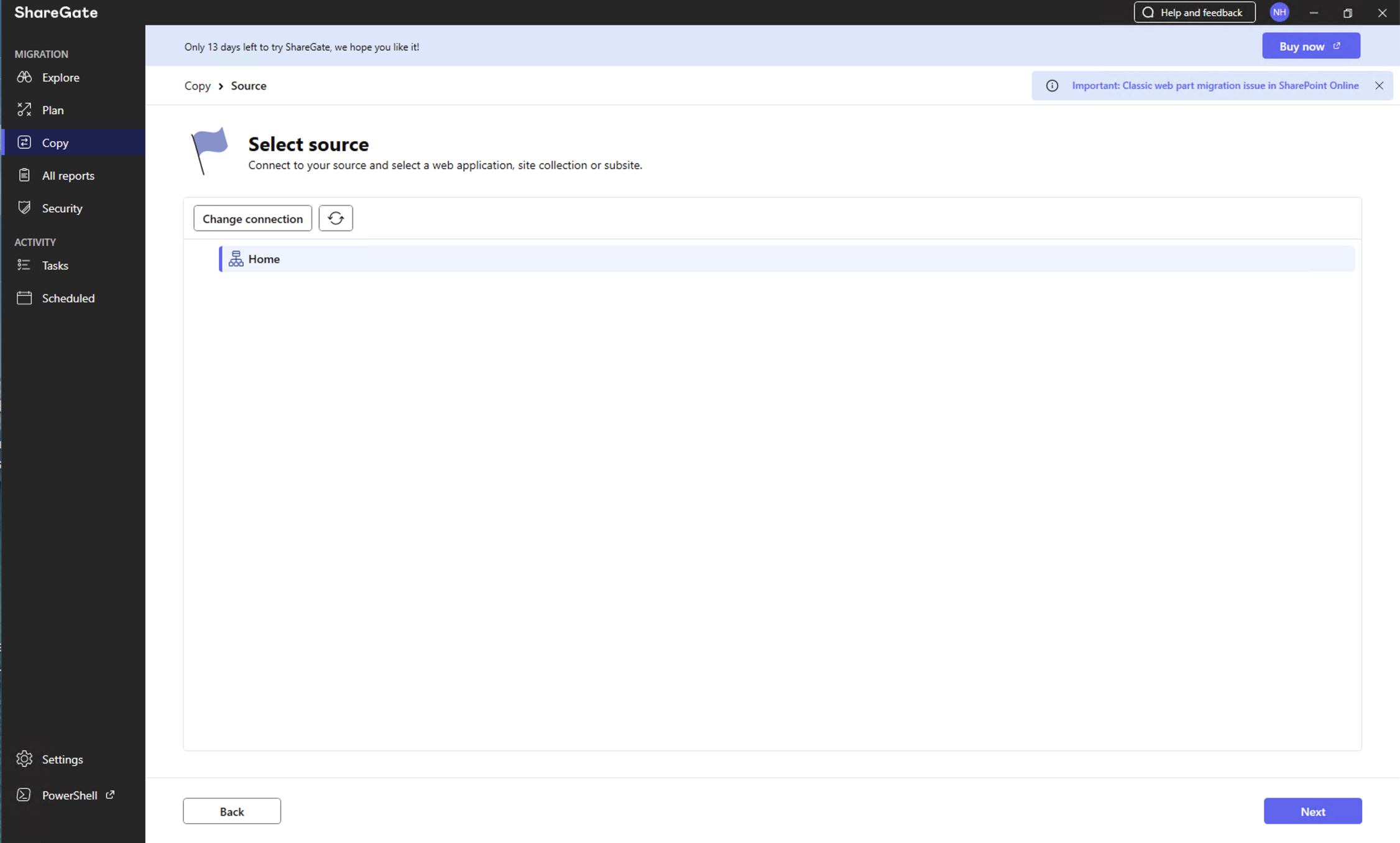The image size is (1400, 843).
Task: Click the trial days left message
Action: (302, 47)
